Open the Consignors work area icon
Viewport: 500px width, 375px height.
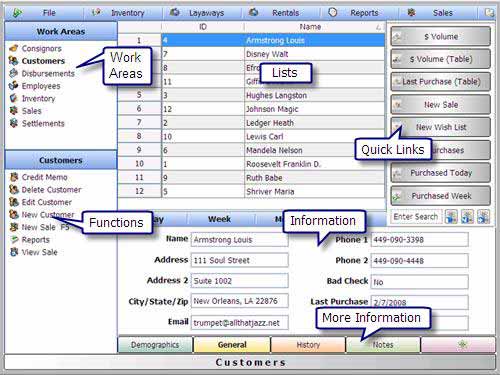14,48
